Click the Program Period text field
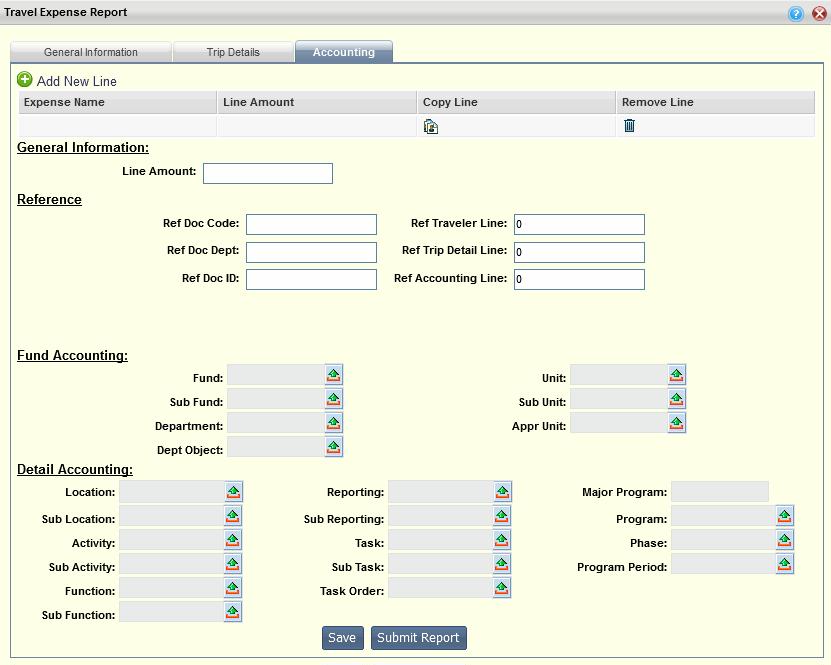This screenshot has width=831, height=665. click(x=724, y=564)
